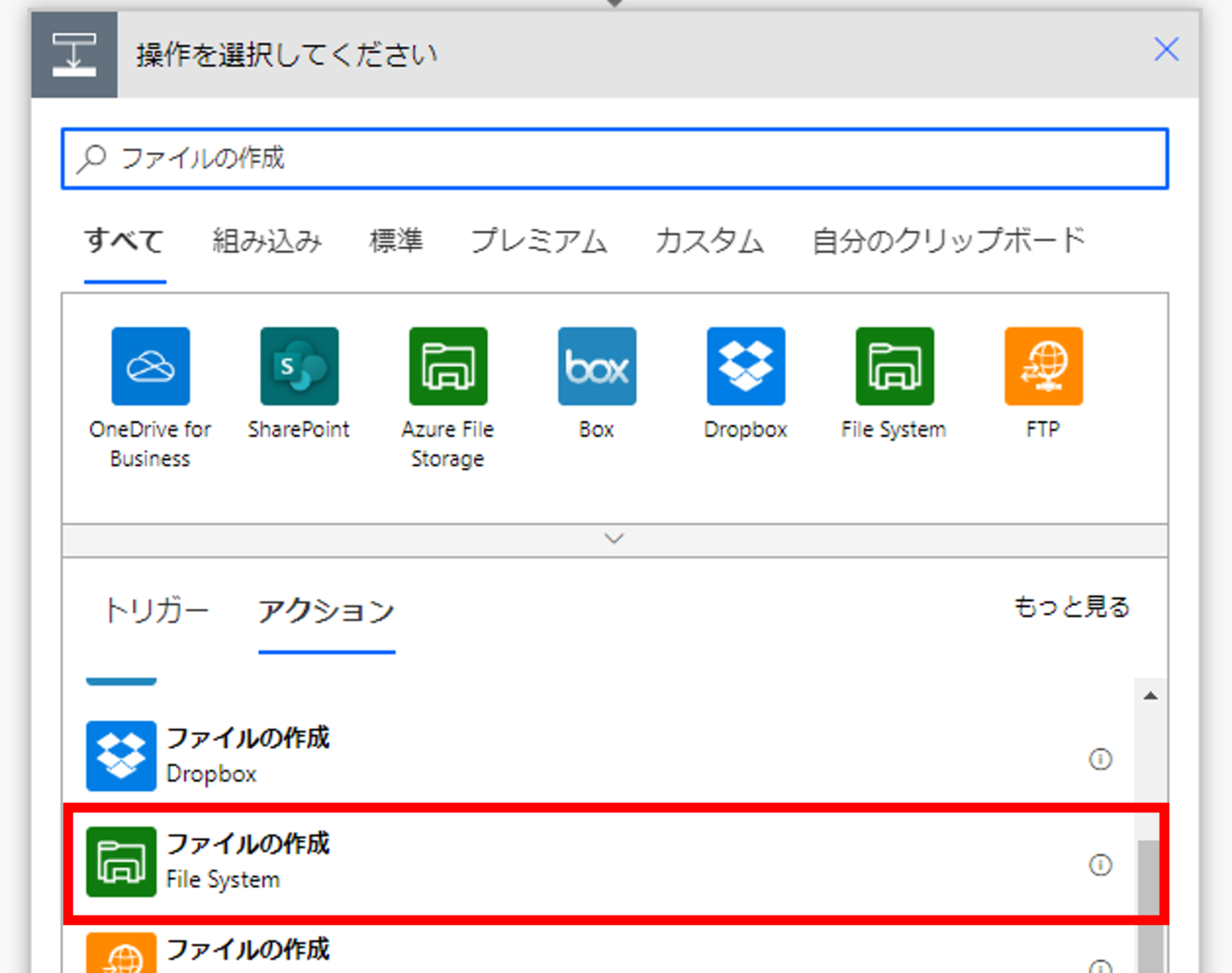Click the action list scroll-up arrow
The height and width of the screenshot is (973, 1232).
(x=1151, y=695)
